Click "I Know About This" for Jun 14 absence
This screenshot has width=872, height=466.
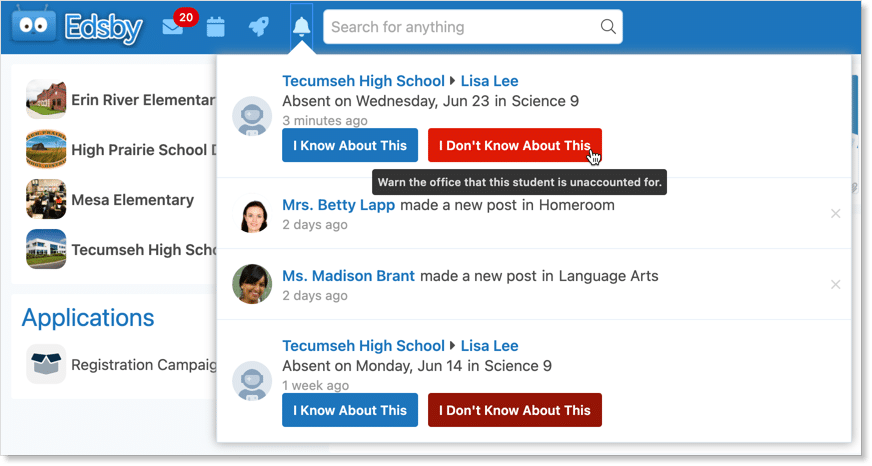[x=350, y=410]
